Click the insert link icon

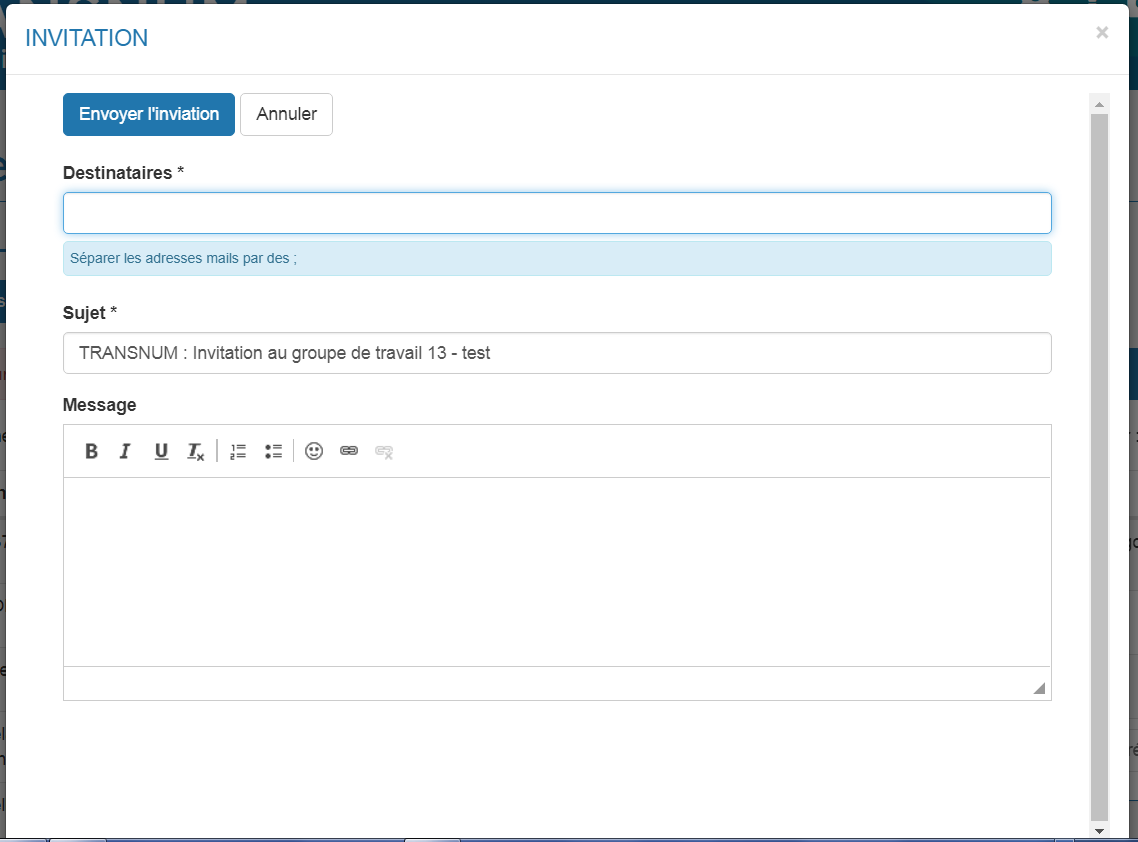(349, 451)
